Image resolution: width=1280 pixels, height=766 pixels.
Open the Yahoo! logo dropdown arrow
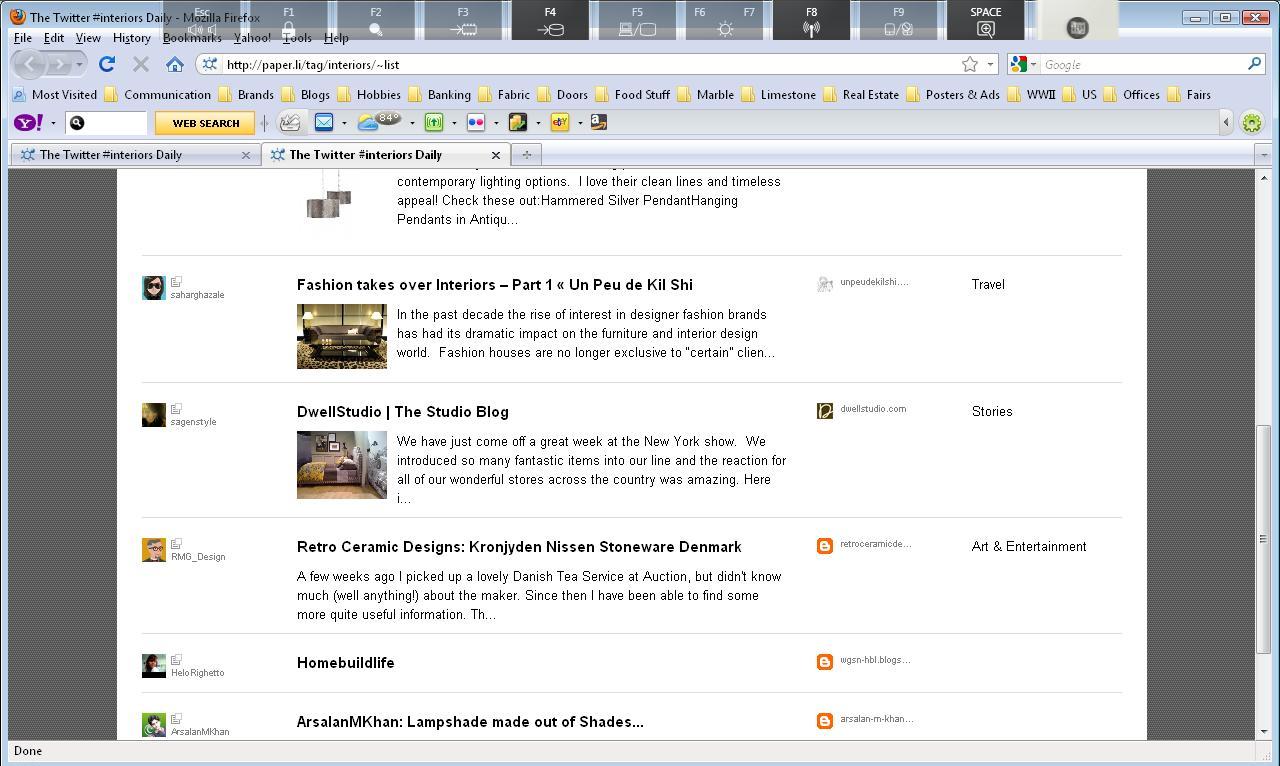[53, 123]
